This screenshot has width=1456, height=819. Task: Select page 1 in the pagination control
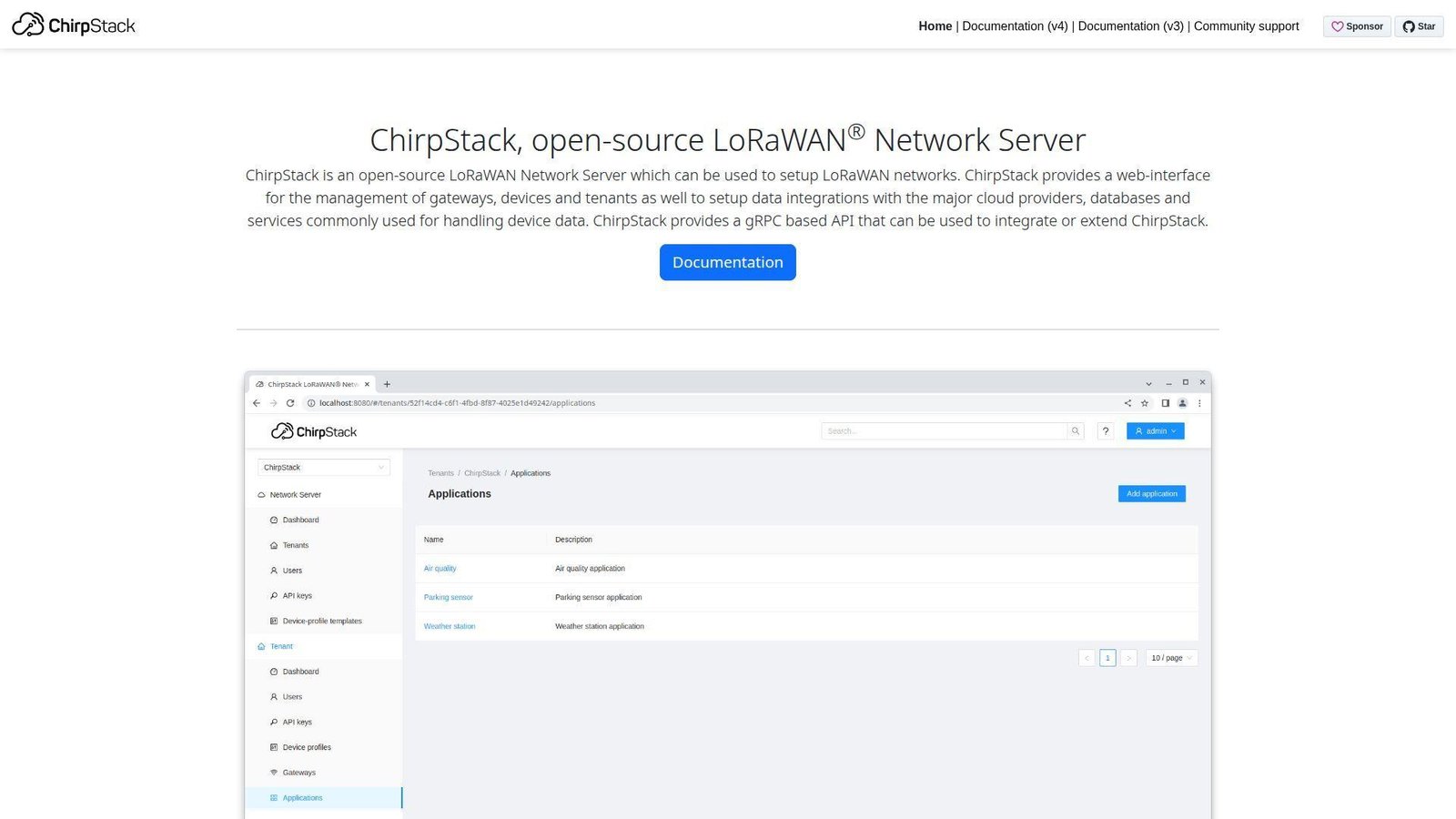coord(1107,657)
